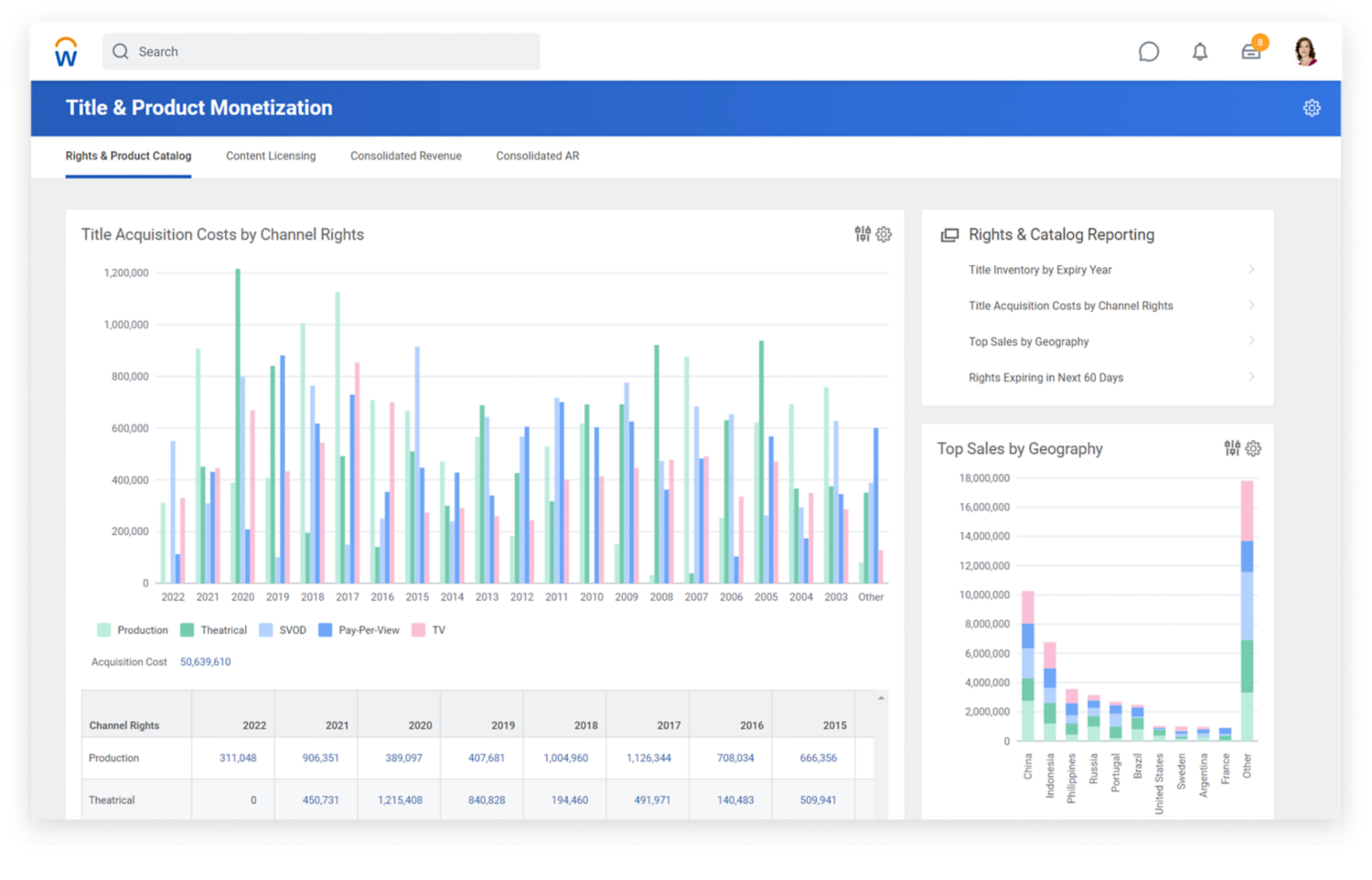This screenshot has width=1372, height=880.
Task: Expand chevron beside Top Sales by Geography link
Action: pyautogui.click(x=1251, y=340)
